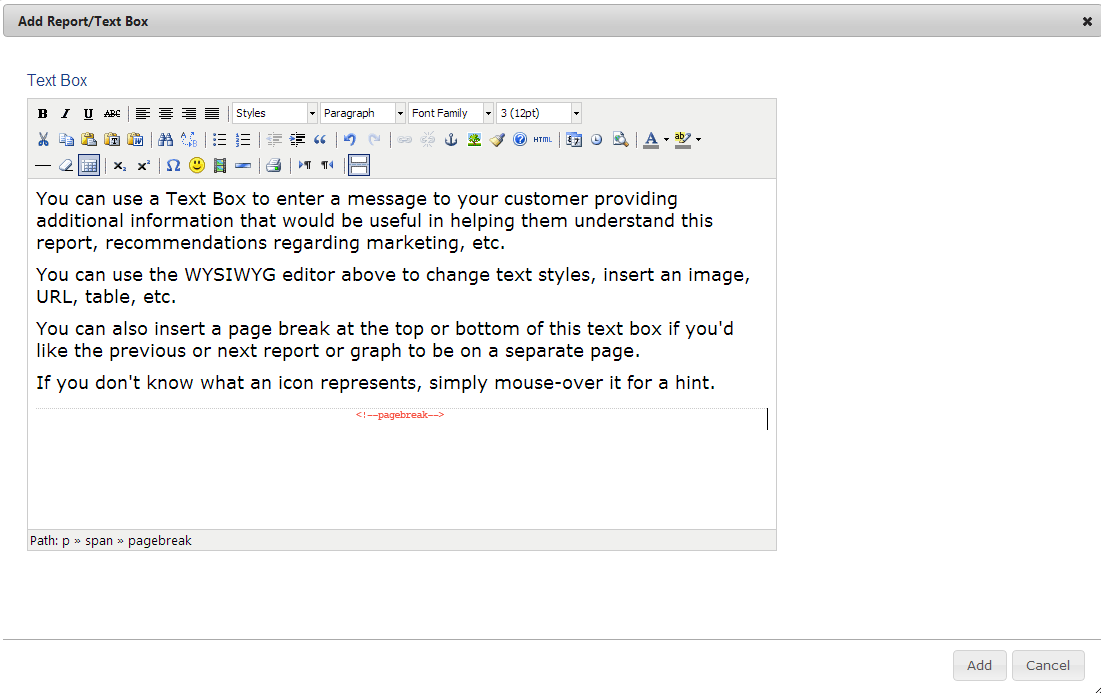Open the text color picker arrow

(x=666, y=140)
